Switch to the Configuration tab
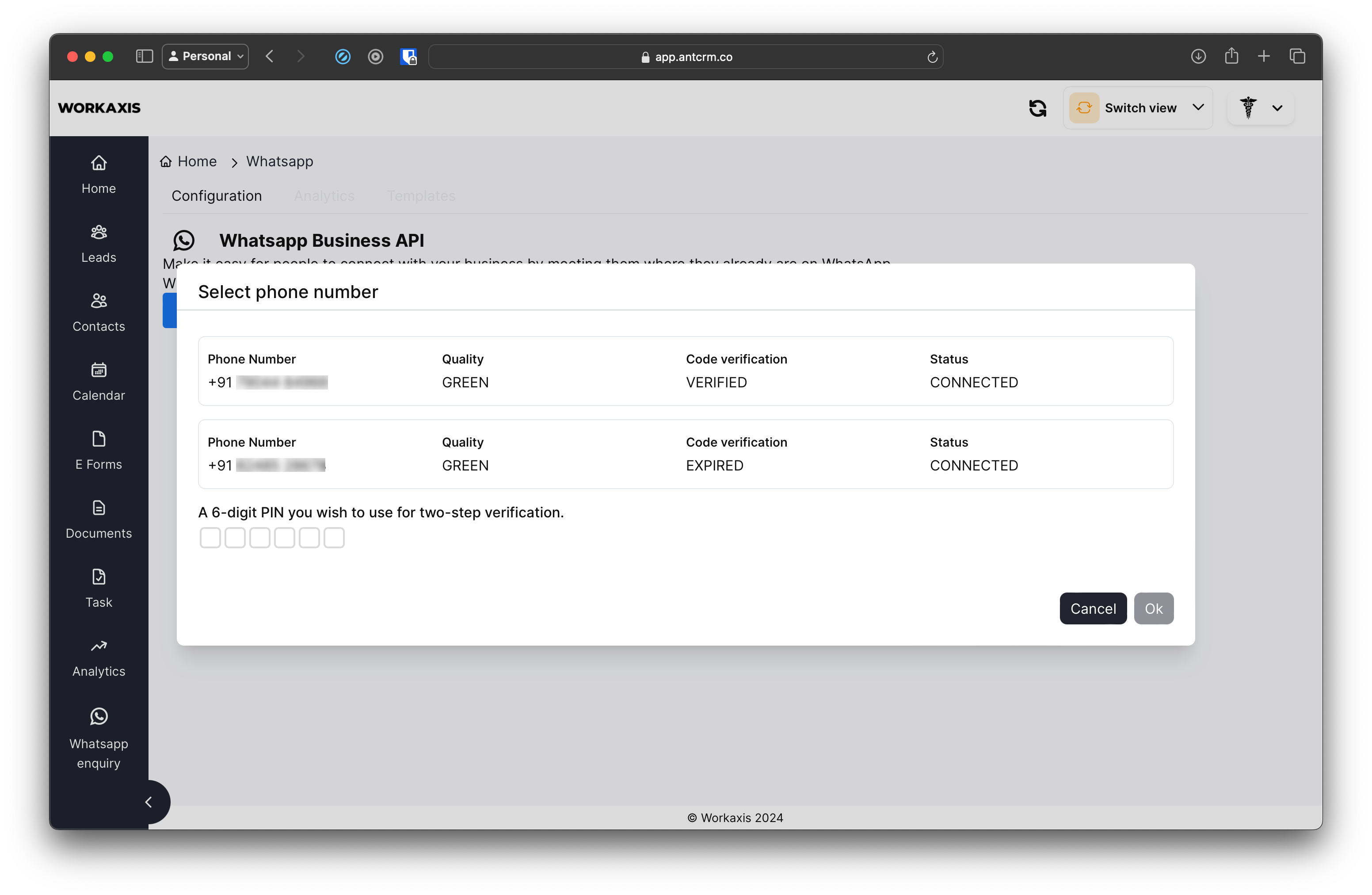The height and width of the screenshot is (895, 1372). pos(217,195)
